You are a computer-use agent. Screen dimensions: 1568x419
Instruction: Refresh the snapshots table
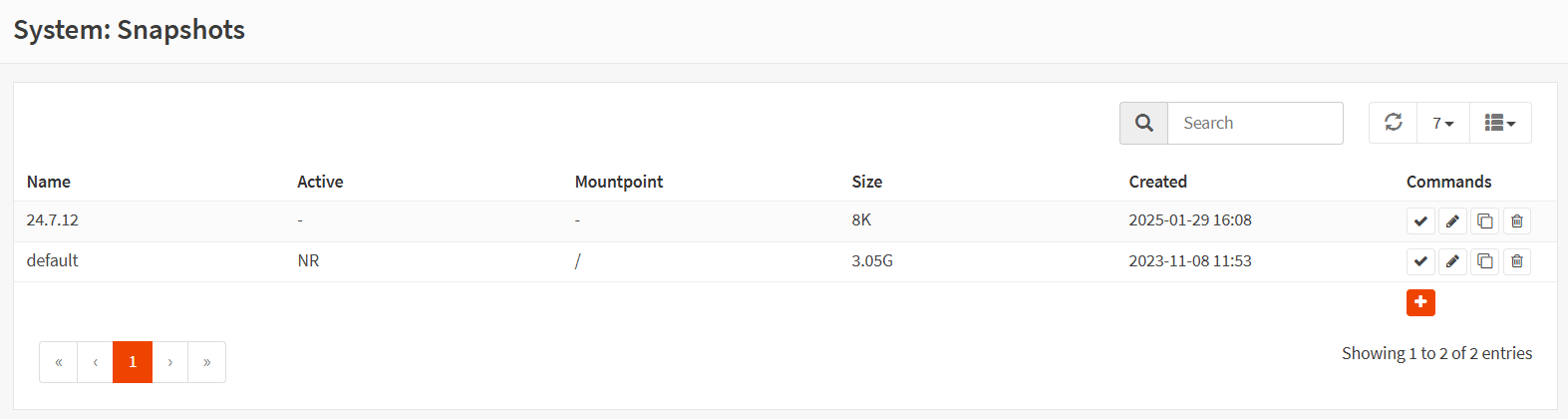(x=1393, y=123)
